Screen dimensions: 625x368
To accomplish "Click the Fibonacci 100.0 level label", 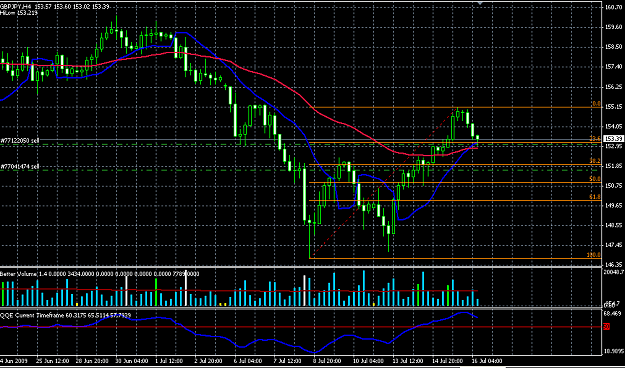I will (594, 255).
